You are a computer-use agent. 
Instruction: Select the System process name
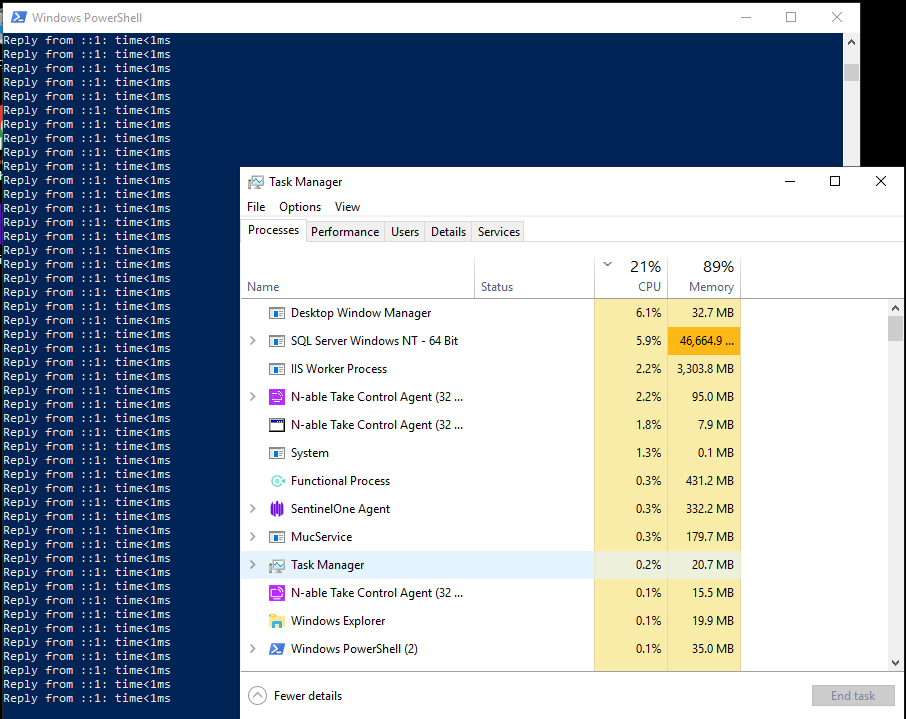[x=310, y=453]
